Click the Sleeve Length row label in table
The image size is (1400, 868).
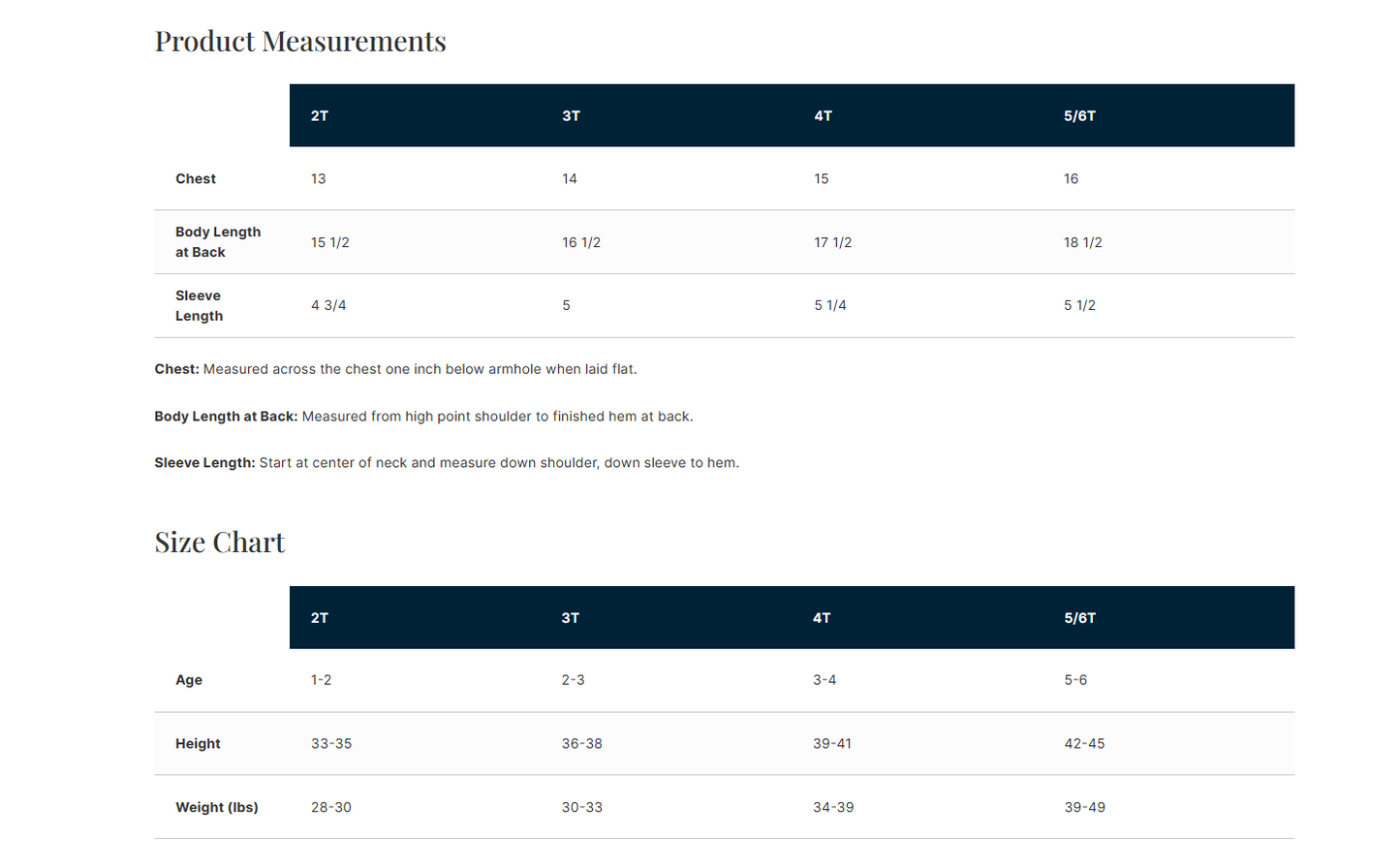[x=199, y=306]
